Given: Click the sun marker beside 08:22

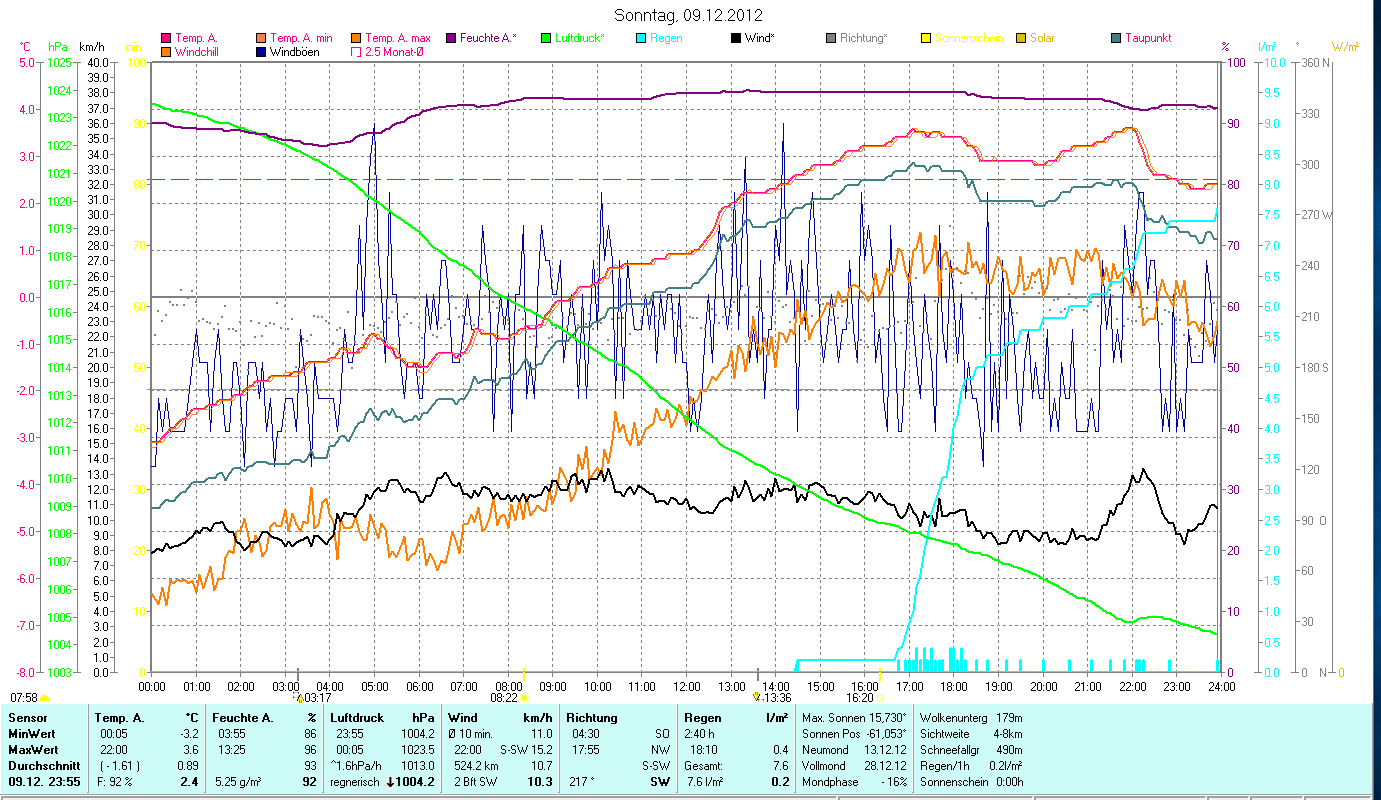Looking at the screenshot, I should (524, 697).
